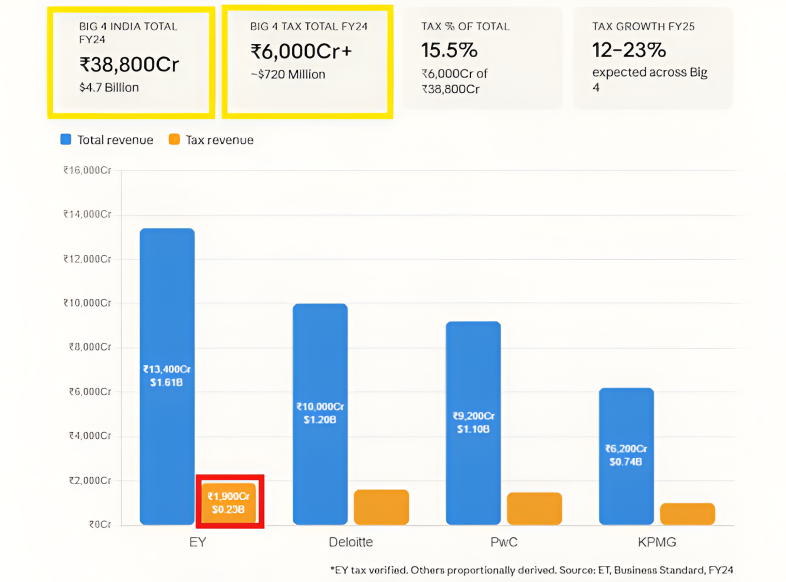Toggle the Tax revenue legend label

[x=219, y=140]
